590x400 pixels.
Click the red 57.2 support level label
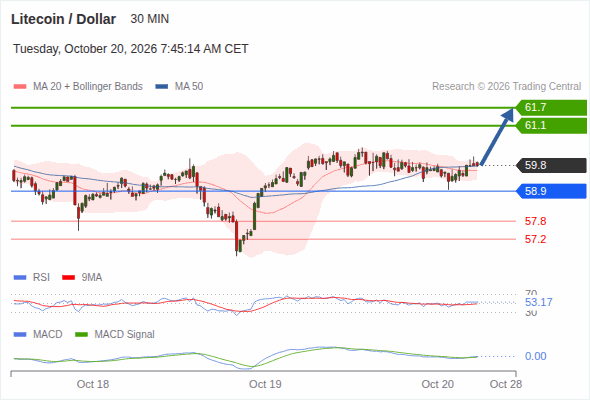(535, 239)
